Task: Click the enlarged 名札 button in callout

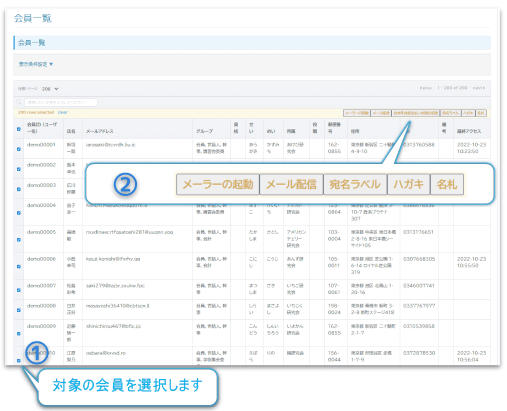Action: click(447, 184)
